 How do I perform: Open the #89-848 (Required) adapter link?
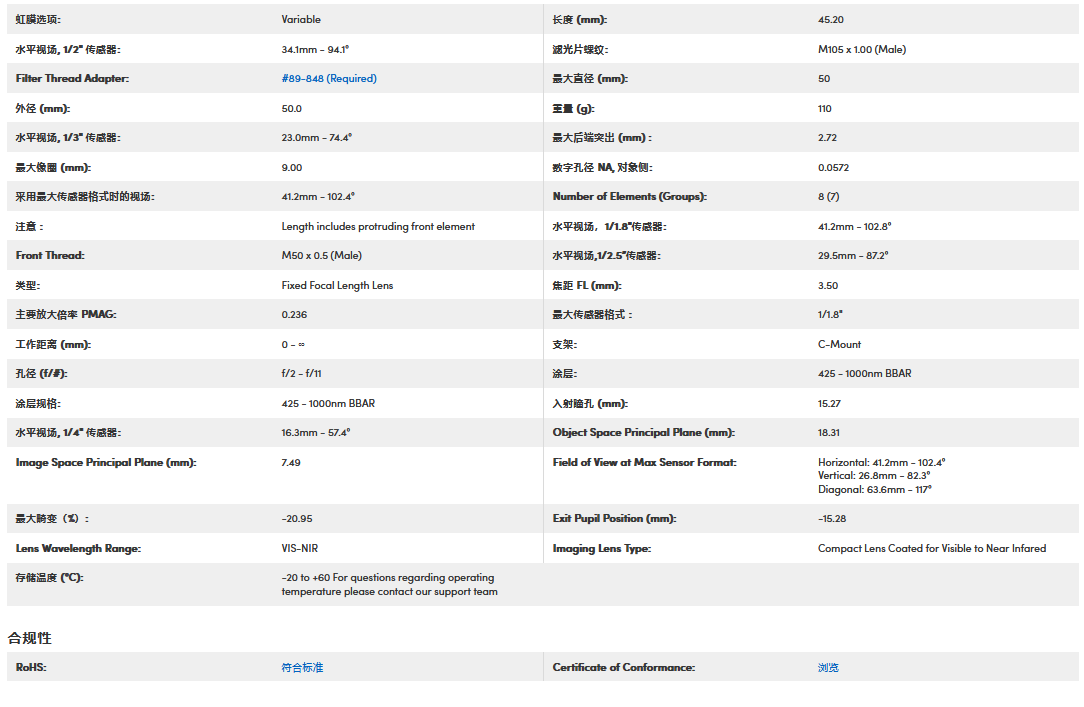(x=329, y=78)
